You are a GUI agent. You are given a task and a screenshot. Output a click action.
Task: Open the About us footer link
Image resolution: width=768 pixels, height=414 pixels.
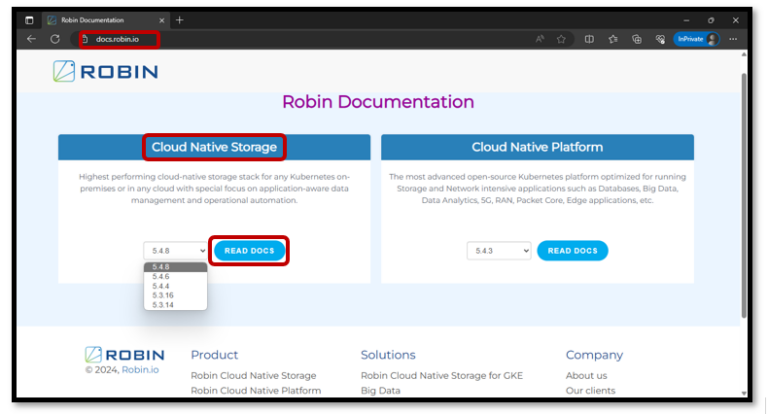tap(586, 376)
